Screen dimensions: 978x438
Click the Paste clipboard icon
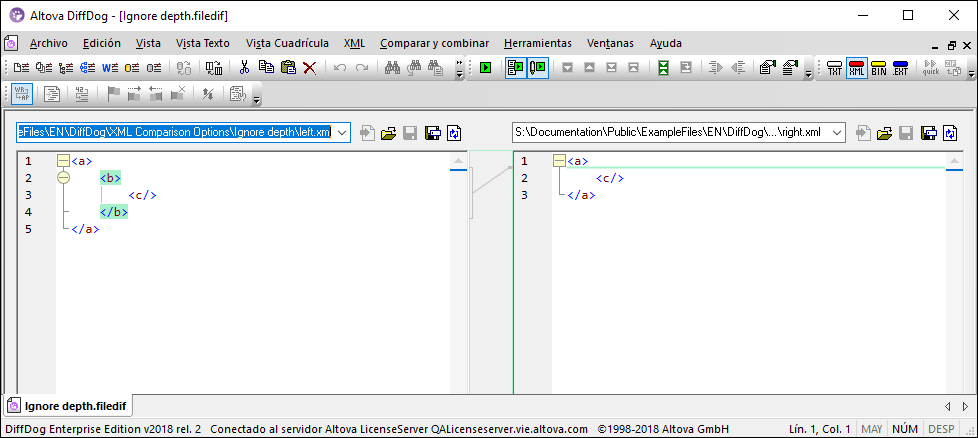[x=288, y=67]
